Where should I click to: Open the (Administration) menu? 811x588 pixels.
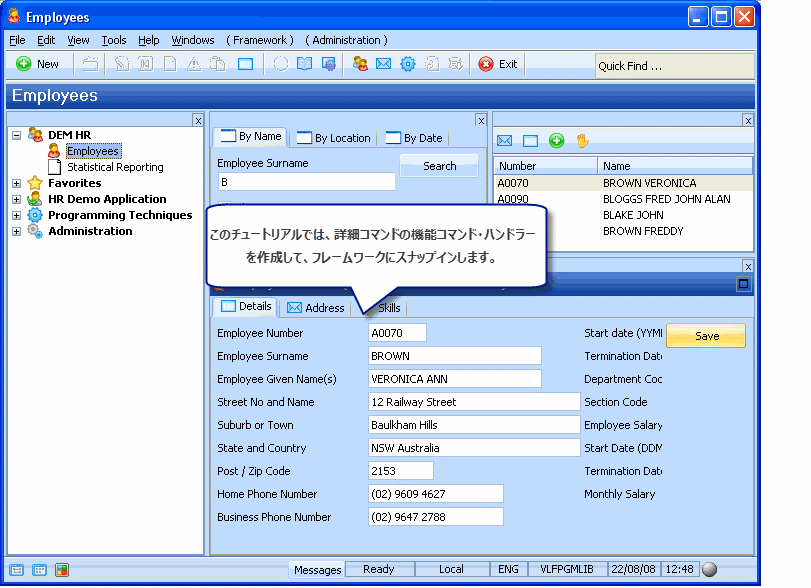[x=346, y=40]
